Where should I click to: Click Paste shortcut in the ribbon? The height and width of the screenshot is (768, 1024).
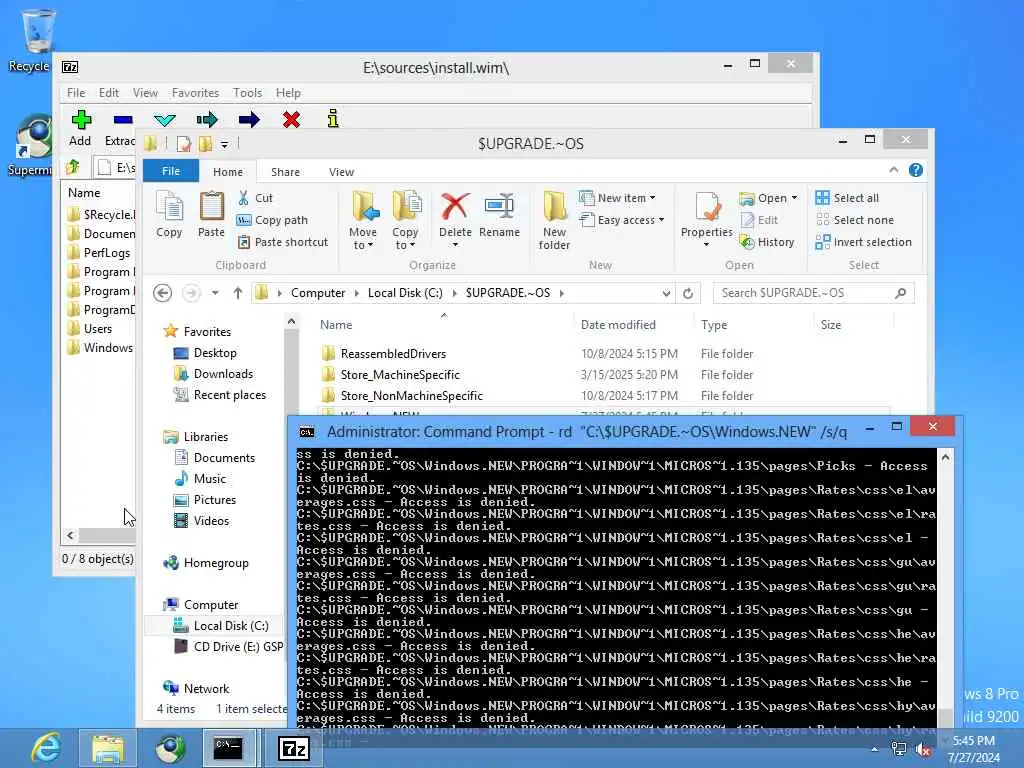coord(283,242)
